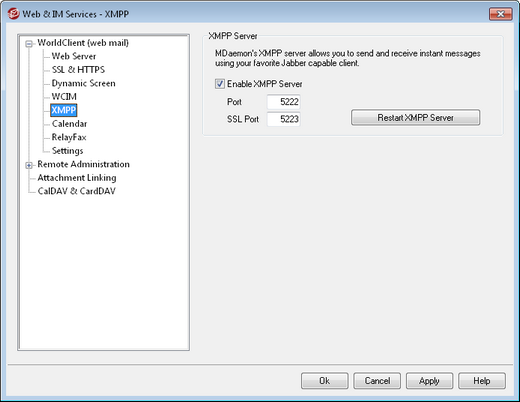Open Help for this dialog
Viewport: 520px width, 402px height.
coord(482,381)
